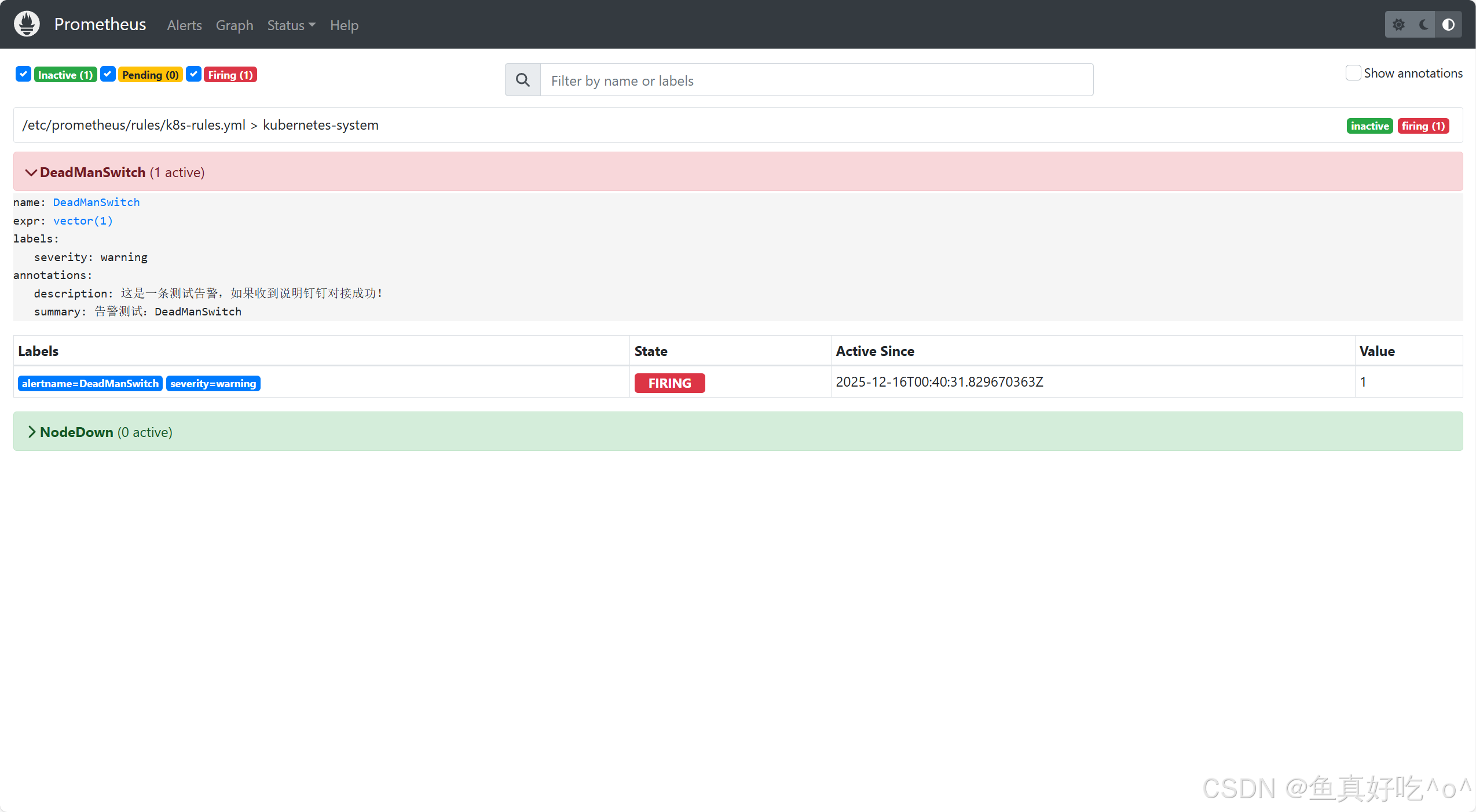Screen dimensions: 1476x812
Task: Click the vector(1) expression link
Action: coord(83,221)
